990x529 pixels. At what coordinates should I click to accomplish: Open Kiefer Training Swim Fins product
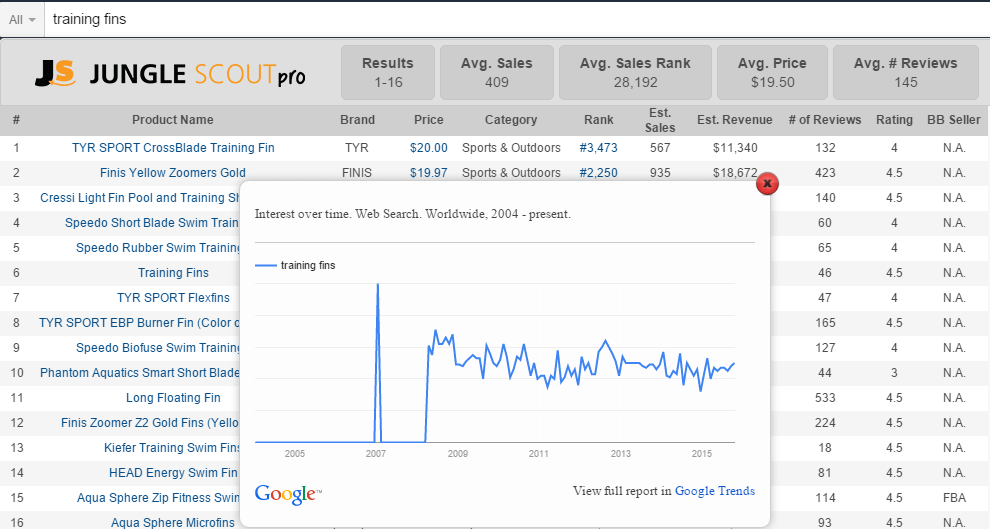pyautogui.click(x=172, y=448)
